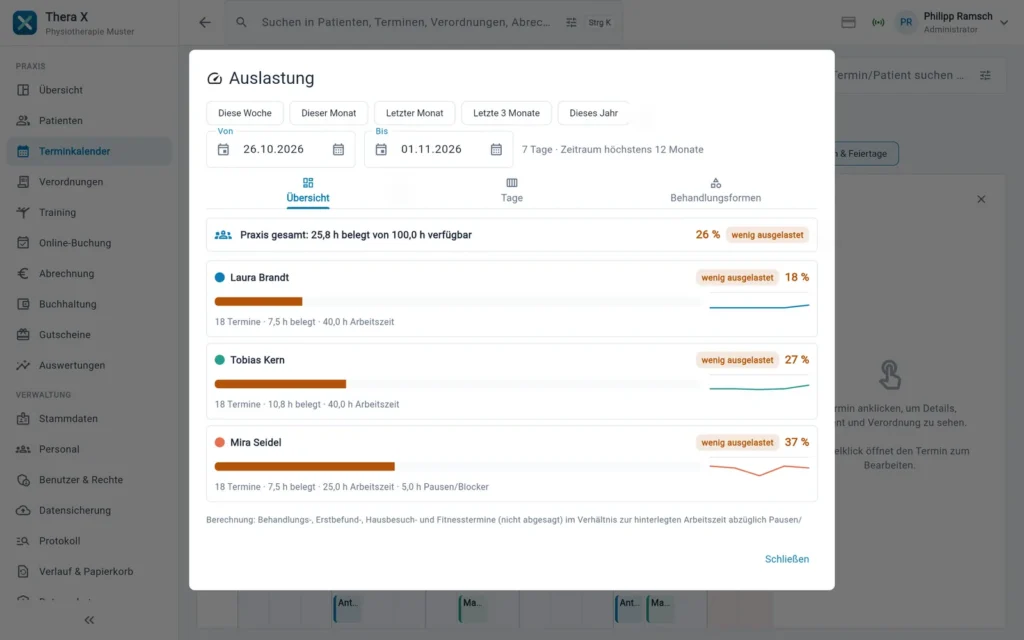The image size is (1024, 640).
Task: Go to Patienten in the sidebar
Action: 89,121
